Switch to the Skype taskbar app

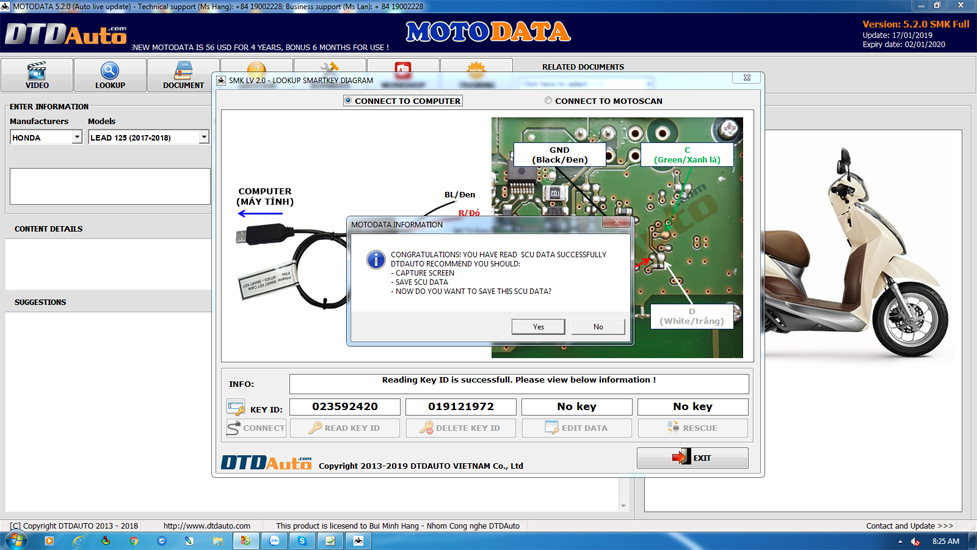pos(302,541)
